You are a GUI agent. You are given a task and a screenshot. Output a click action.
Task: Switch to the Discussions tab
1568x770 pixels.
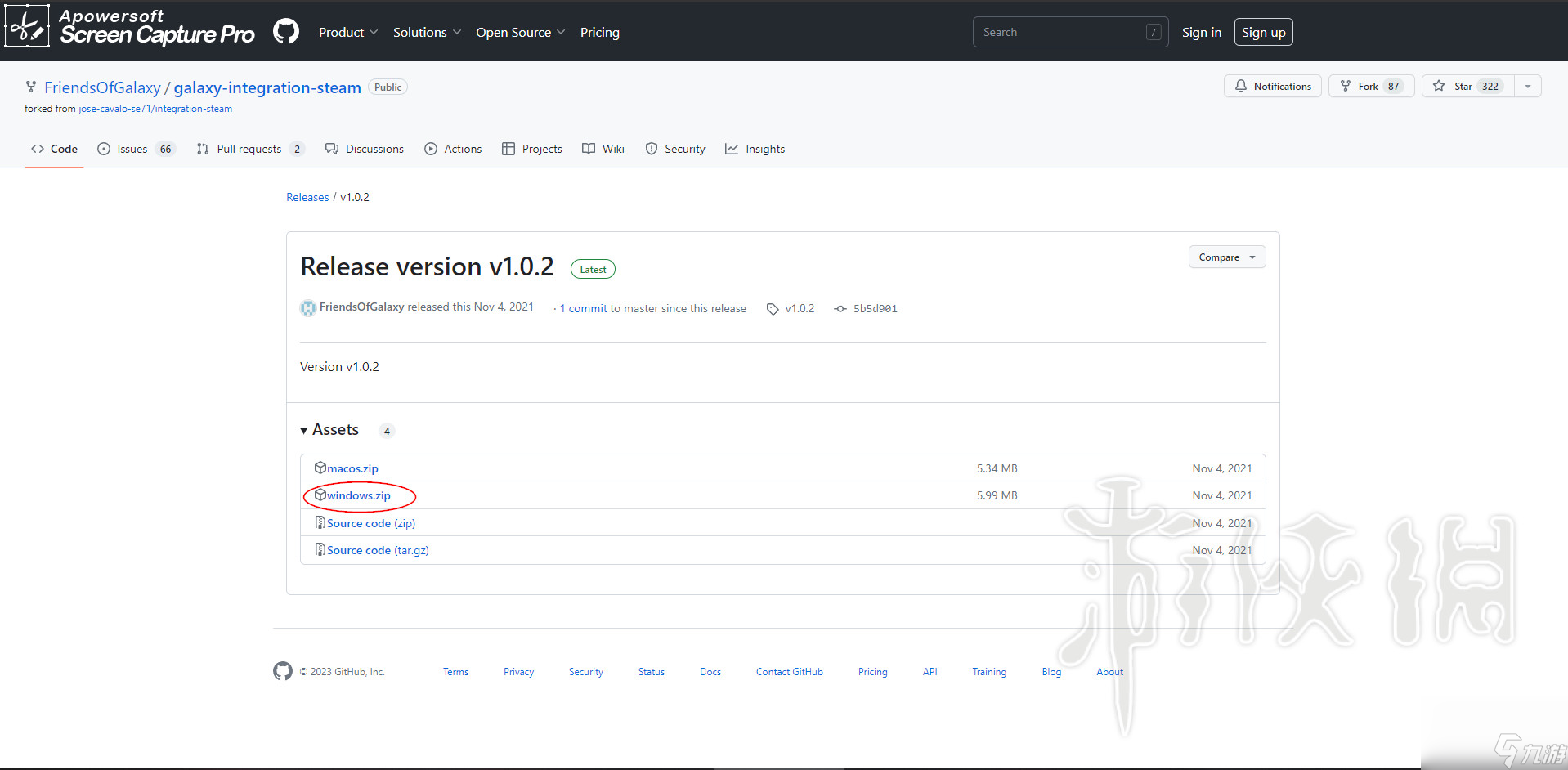[x=365, y=149]
